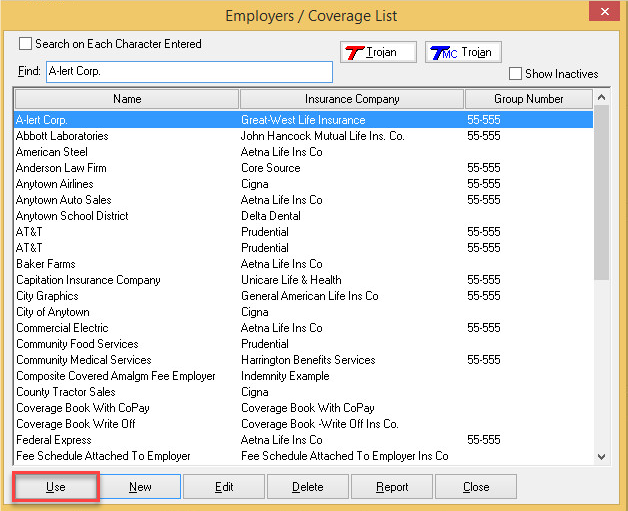Select the Abbott Laboratories row
The width and height of the screenshot is (628, 511).
304,136
